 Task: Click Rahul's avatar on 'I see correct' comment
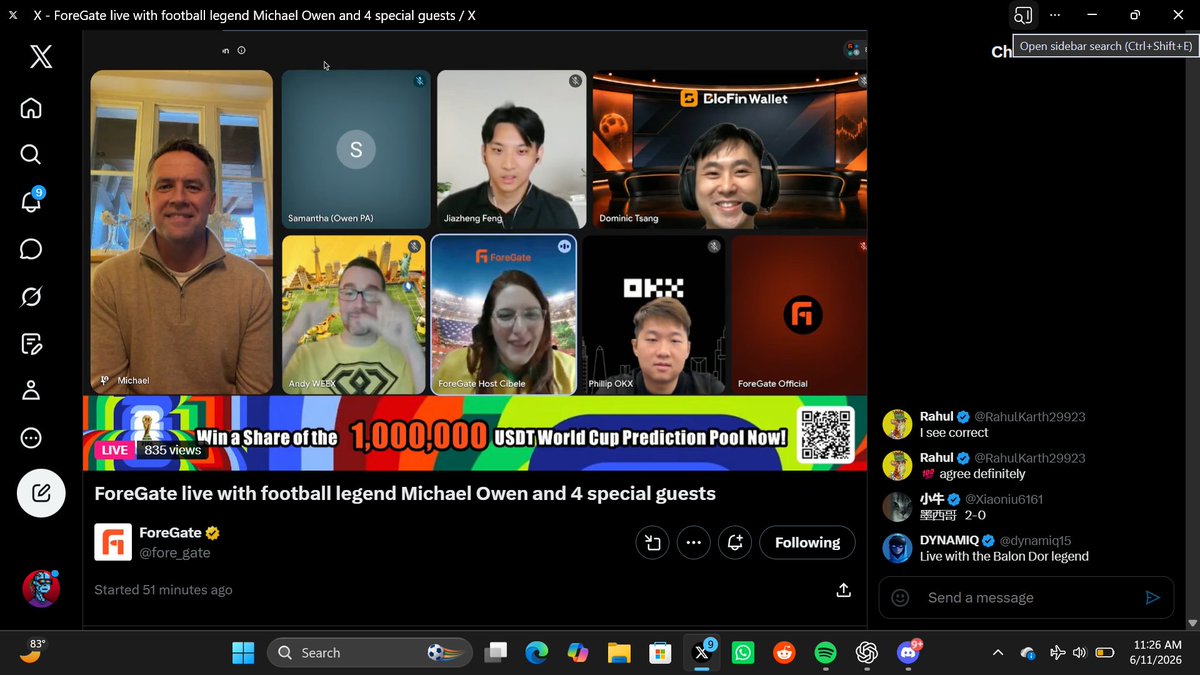[x=897, y=424]
